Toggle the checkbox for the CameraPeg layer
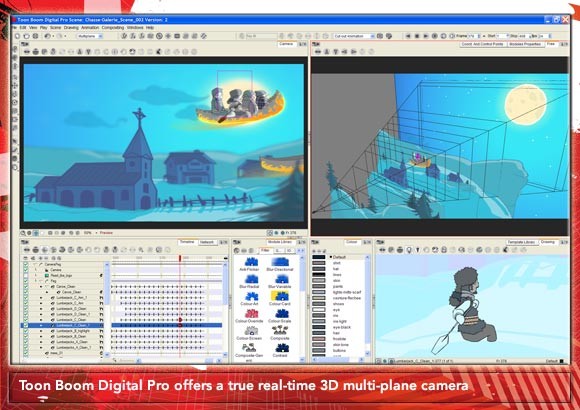580x410 pixels. click(x=26, y=265)
